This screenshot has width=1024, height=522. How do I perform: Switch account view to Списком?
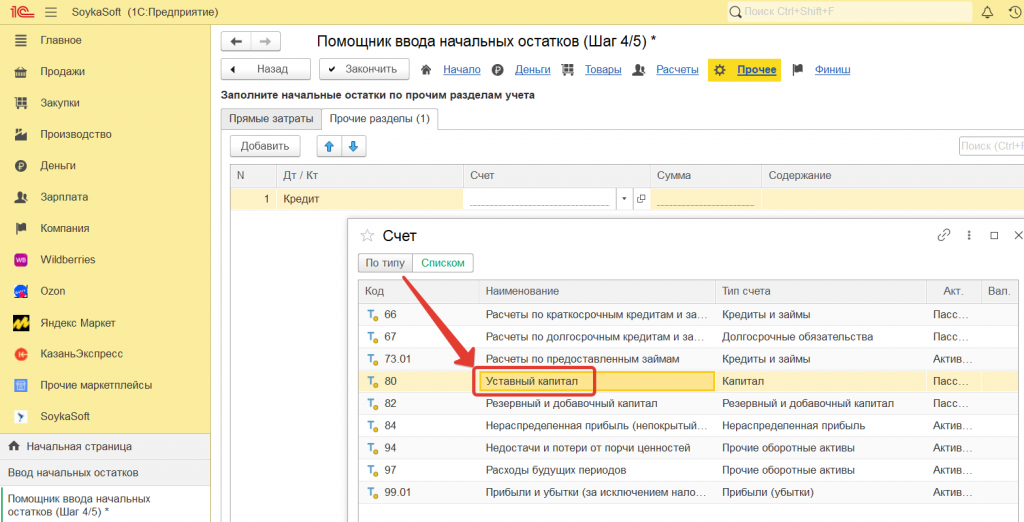(x=443, y=263)
